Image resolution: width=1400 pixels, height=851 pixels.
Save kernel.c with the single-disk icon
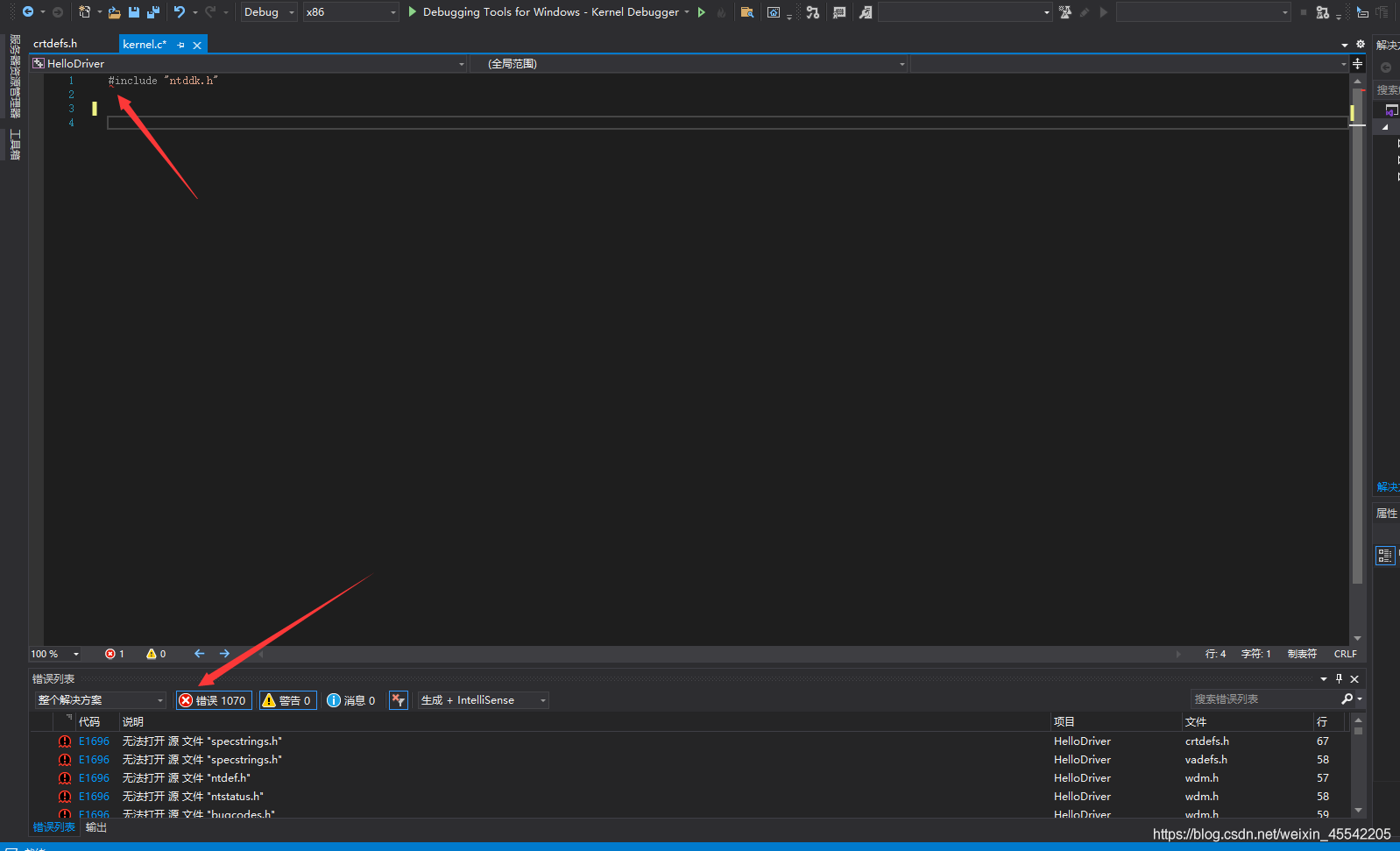click(134, 12)
